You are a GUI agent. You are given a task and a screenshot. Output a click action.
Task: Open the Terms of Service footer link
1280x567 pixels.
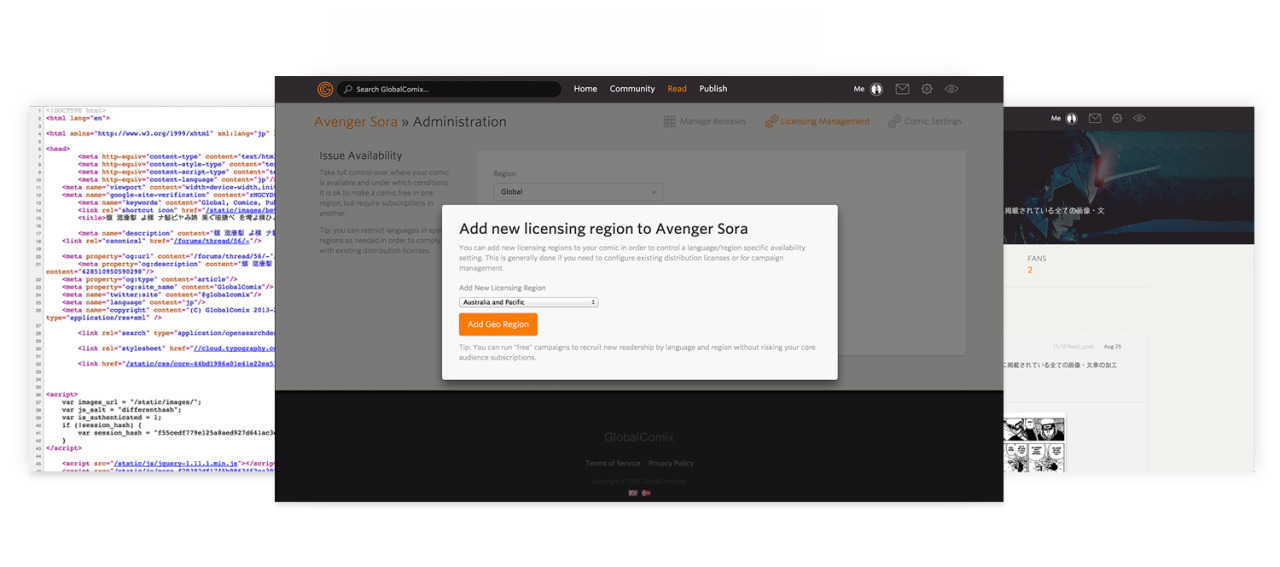coord(613,464)
